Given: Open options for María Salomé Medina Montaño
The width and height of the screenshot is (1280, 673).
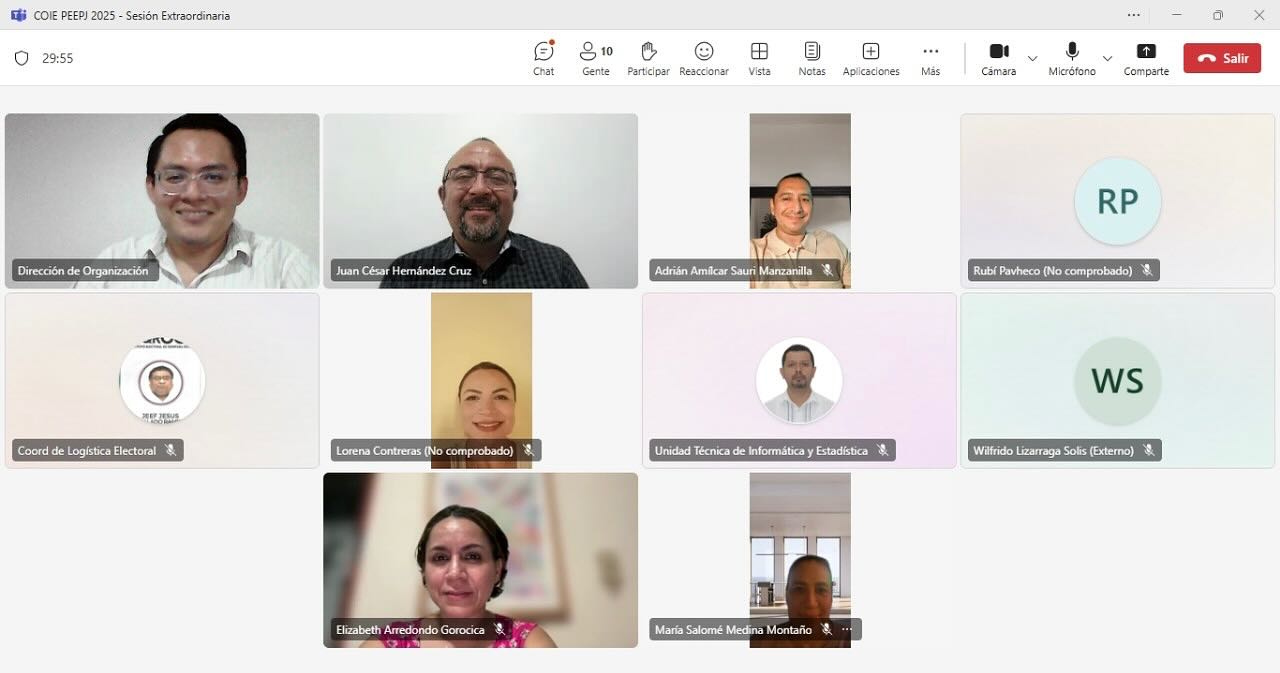Looking at the screenshot, I should click(847, 630).
